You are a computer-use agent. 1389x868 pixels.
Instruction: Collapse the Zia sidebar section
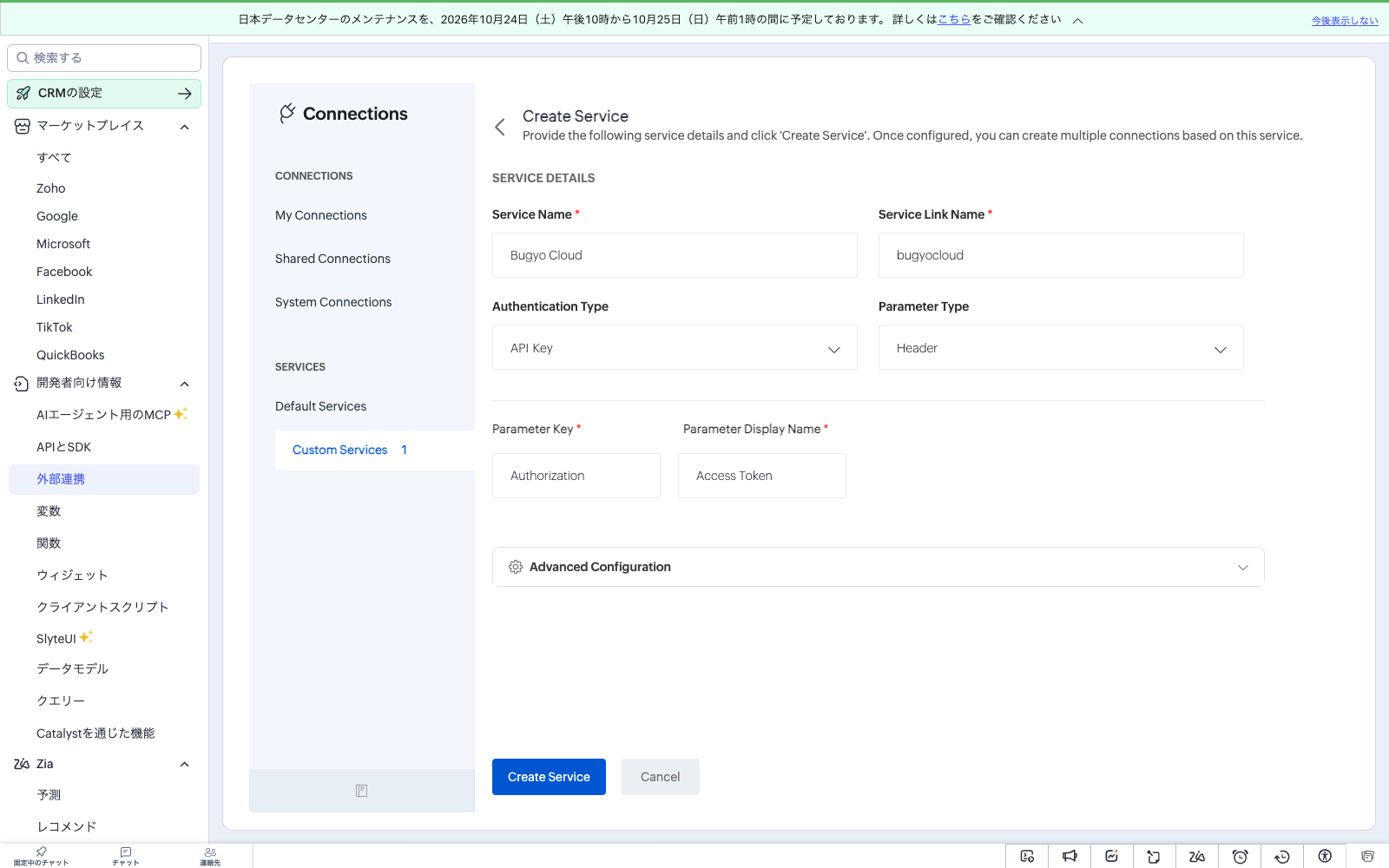(184, 764)
